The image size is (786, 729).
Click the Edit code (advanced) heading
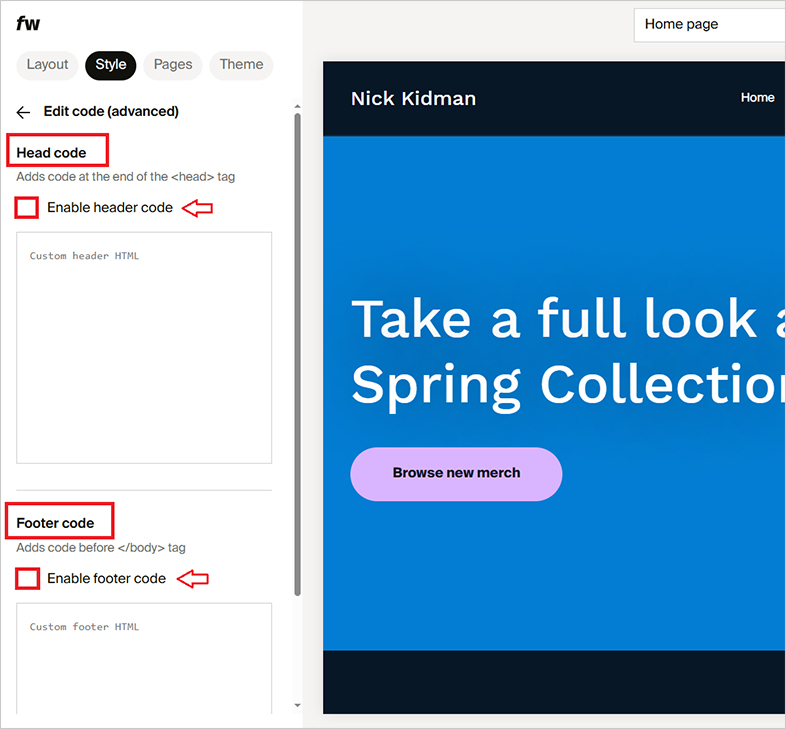click(x=111, y=112)
